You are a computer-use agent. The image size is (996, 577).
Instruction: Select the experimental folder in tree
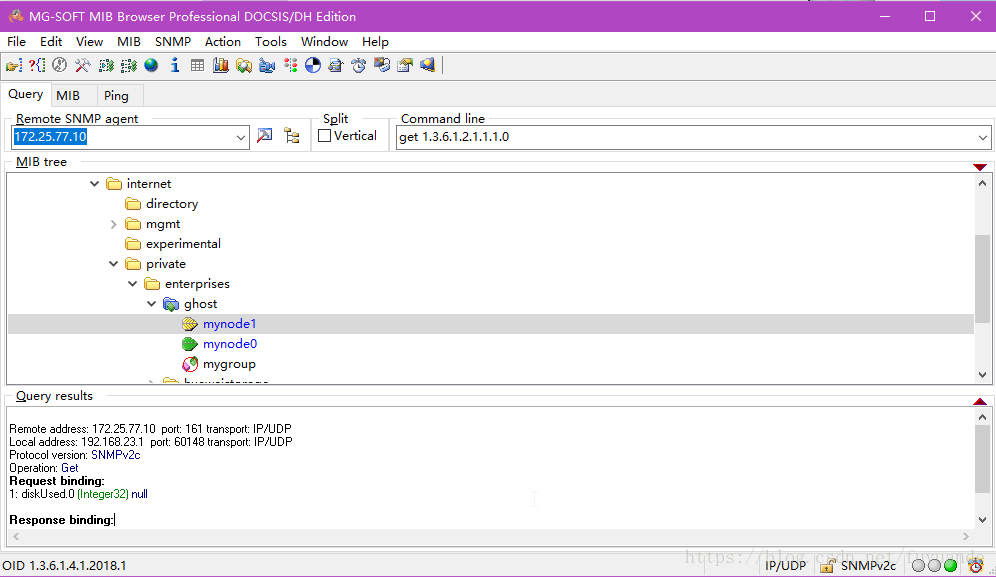pyautogui.click(x=183, y=244)
